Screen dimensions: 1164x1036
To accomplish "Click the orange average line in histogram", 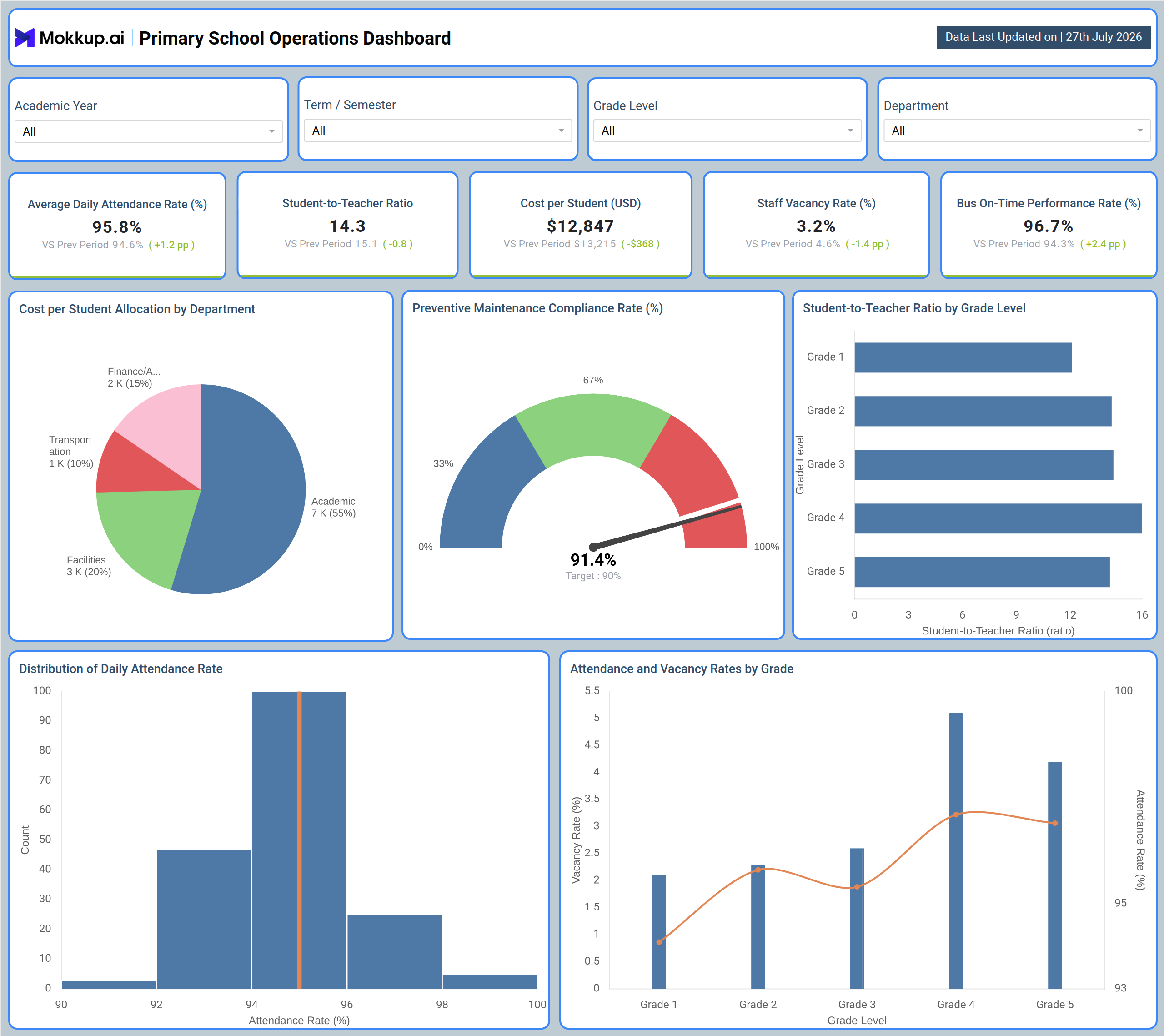I will (x=299, y=840).
